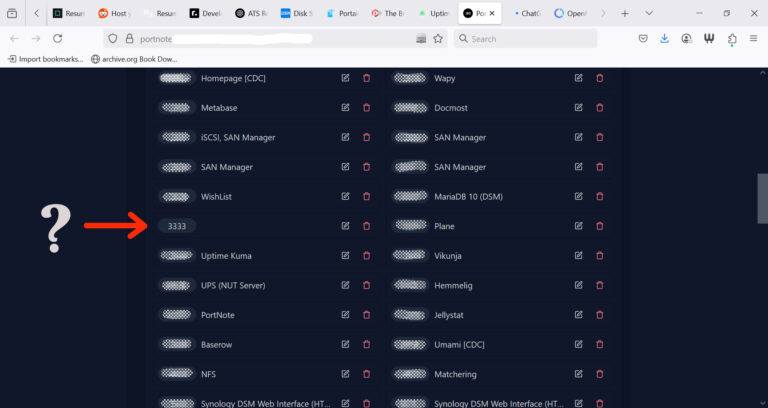Go back to previous page
768x408 pixels.
[x=14, y=38]
